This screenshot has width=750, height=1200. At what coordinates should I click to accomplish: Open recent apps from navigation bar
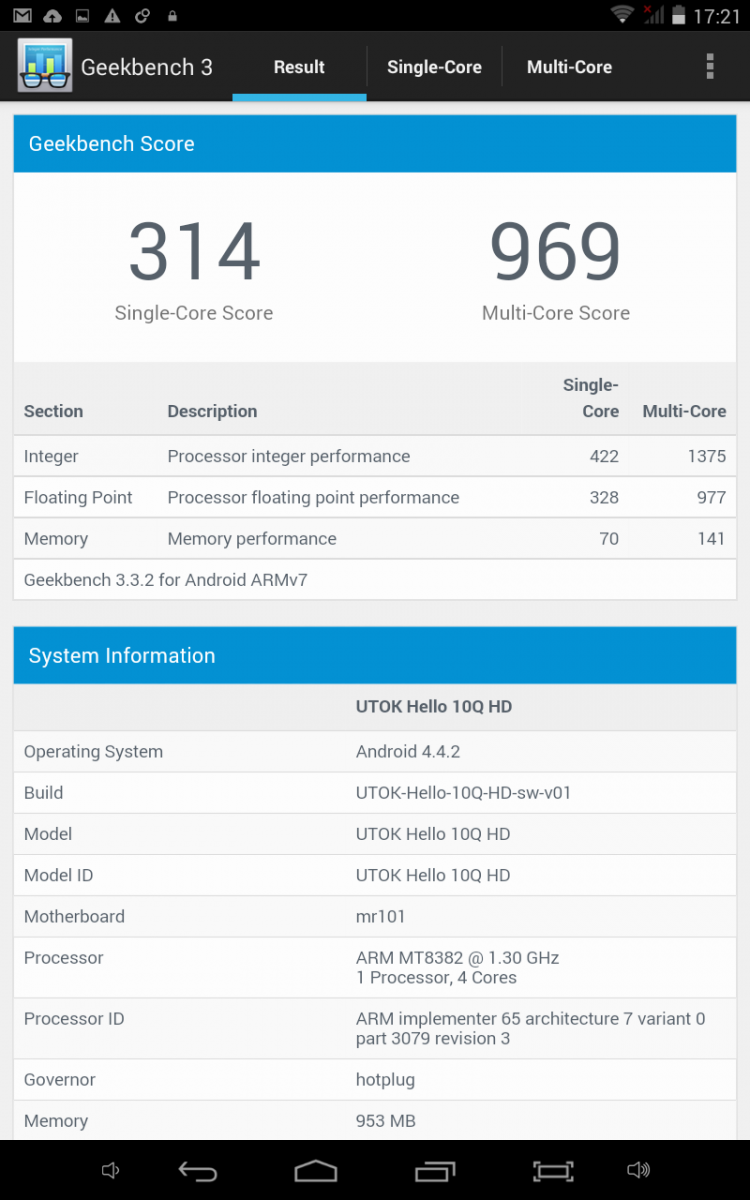[435, 1170]
